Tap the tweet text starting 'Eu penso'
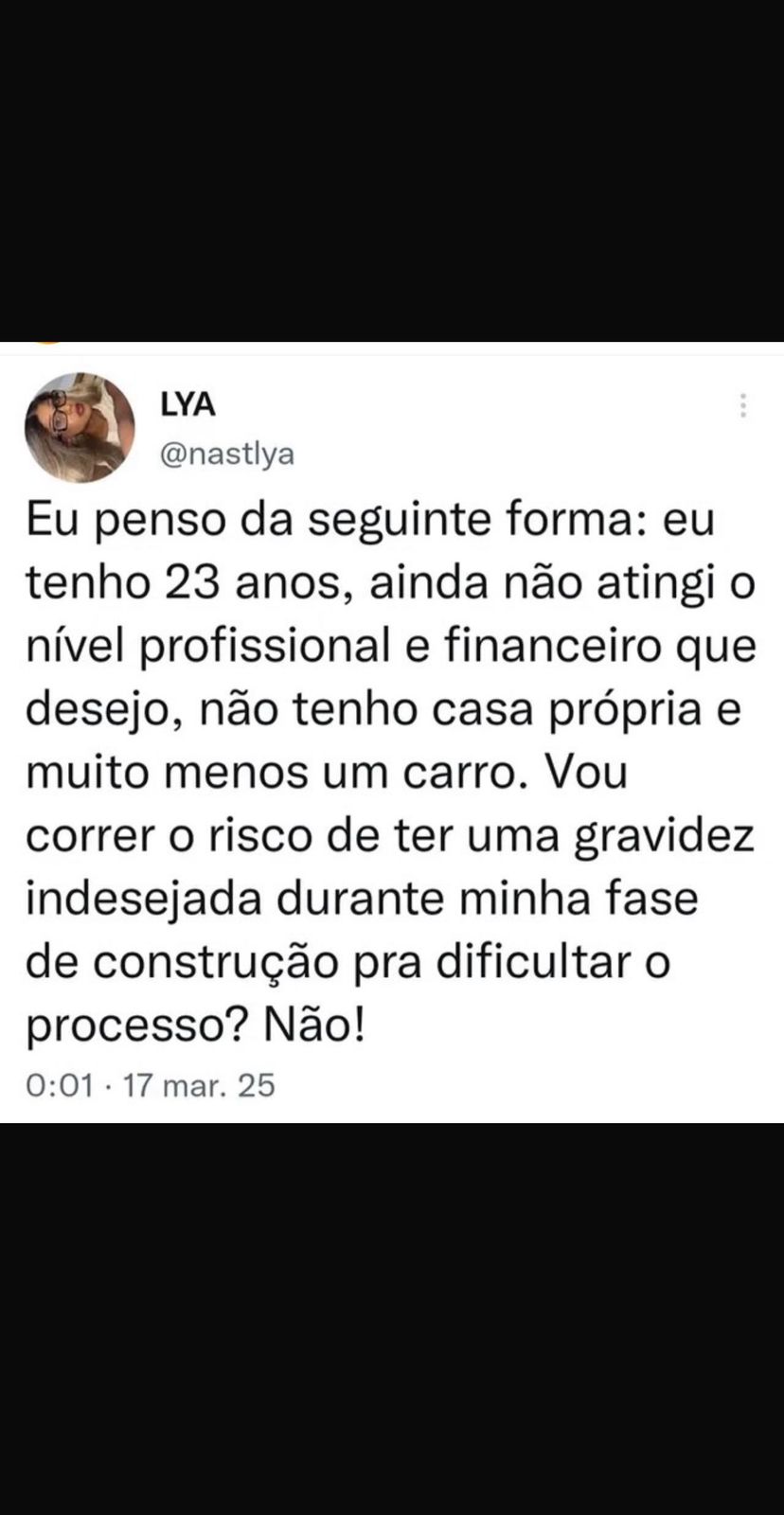 pyautogui.click(x=391, y=773)
